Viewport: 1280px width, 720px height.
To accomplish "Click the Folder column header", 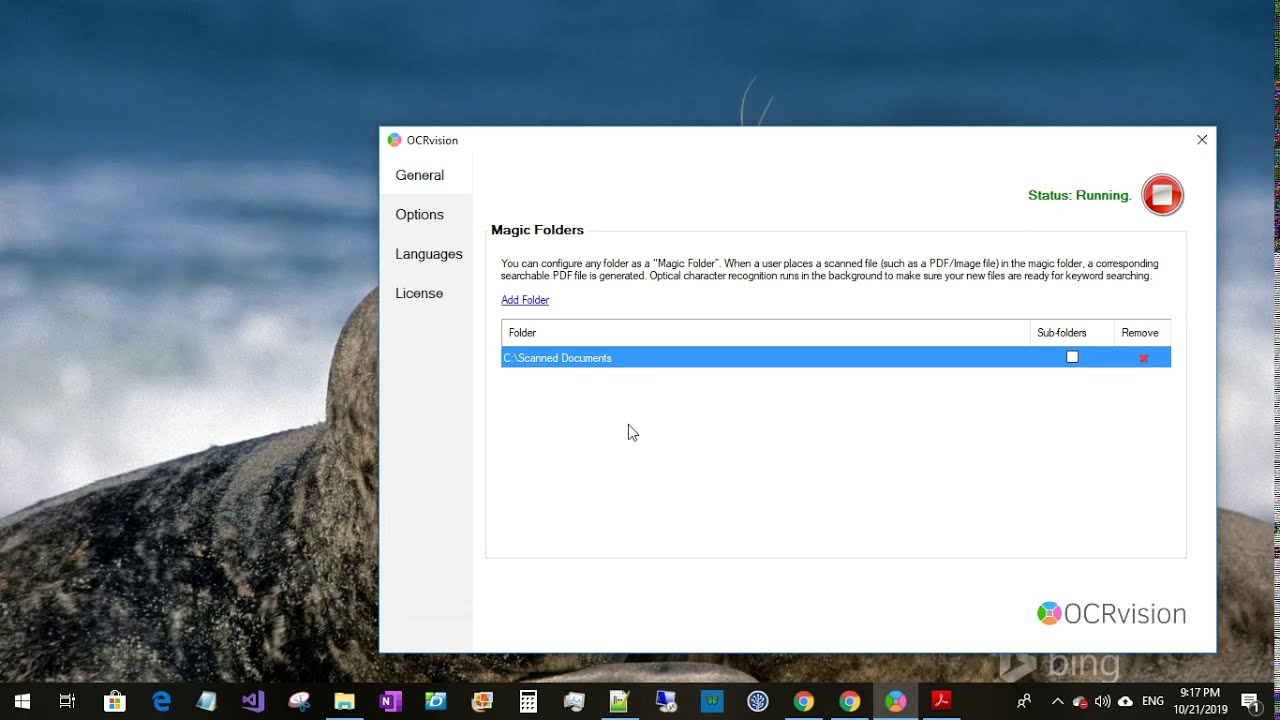I will pos(766,333).
